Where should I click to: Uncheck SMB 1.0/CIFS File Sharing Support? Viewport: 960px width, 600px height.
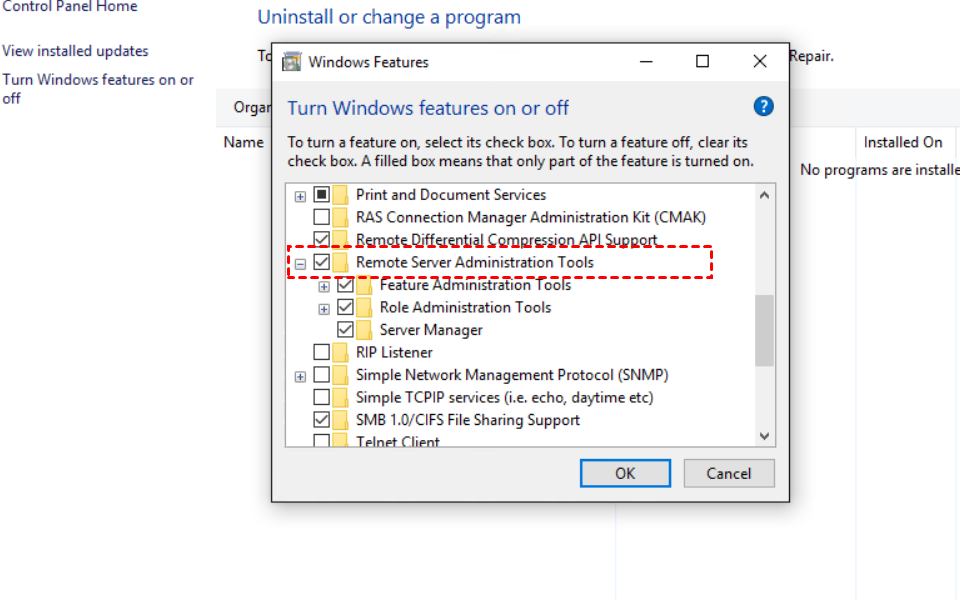click(x=321, y=420)
